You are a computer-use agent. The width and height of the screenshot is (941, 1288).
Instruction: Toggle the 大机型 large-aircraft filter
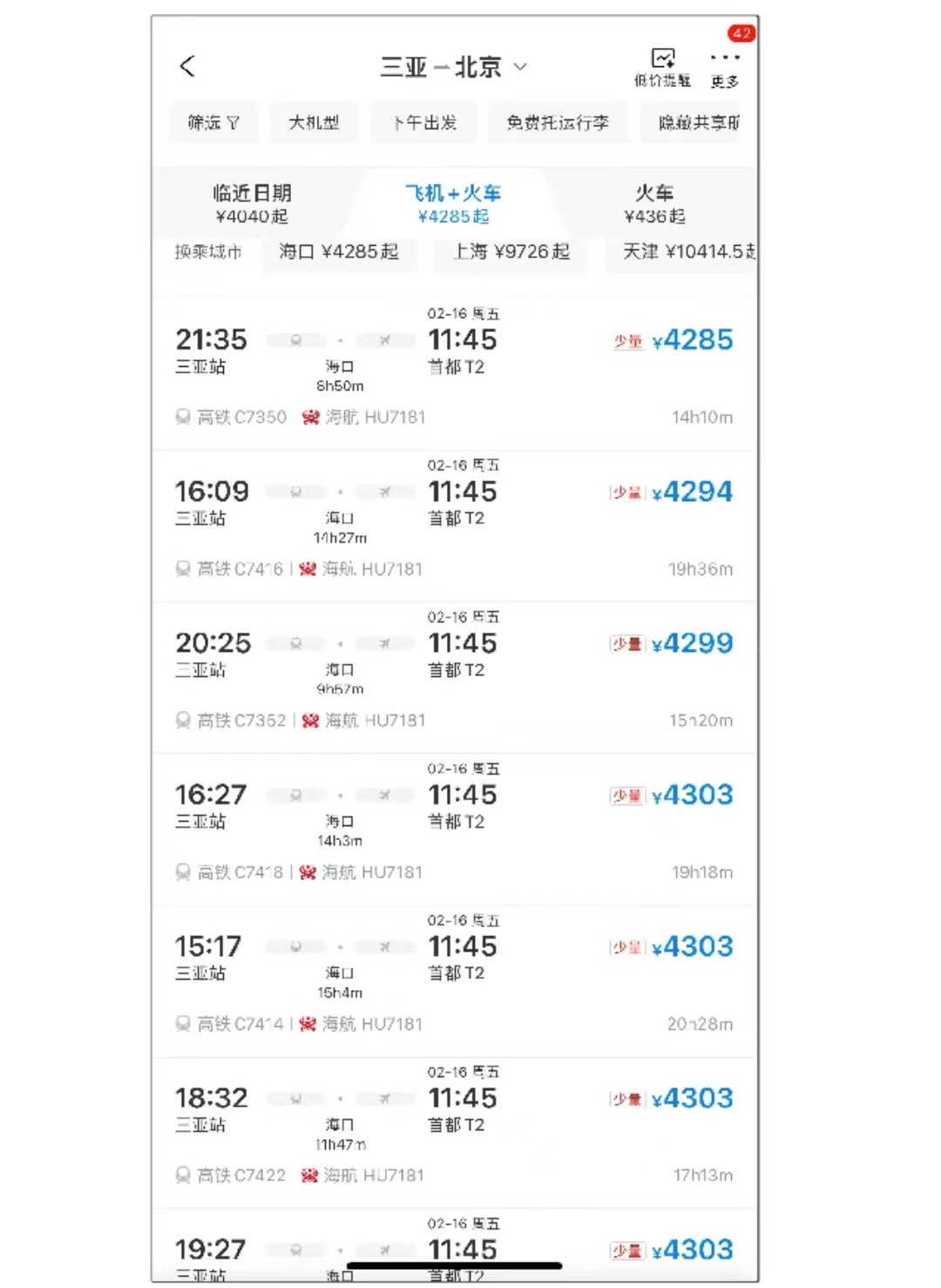[314, 123]
